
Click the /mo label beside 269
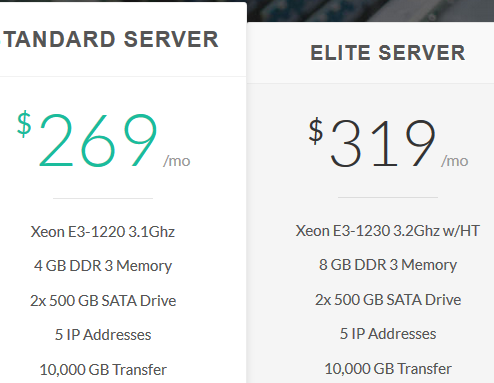point(177,161)
